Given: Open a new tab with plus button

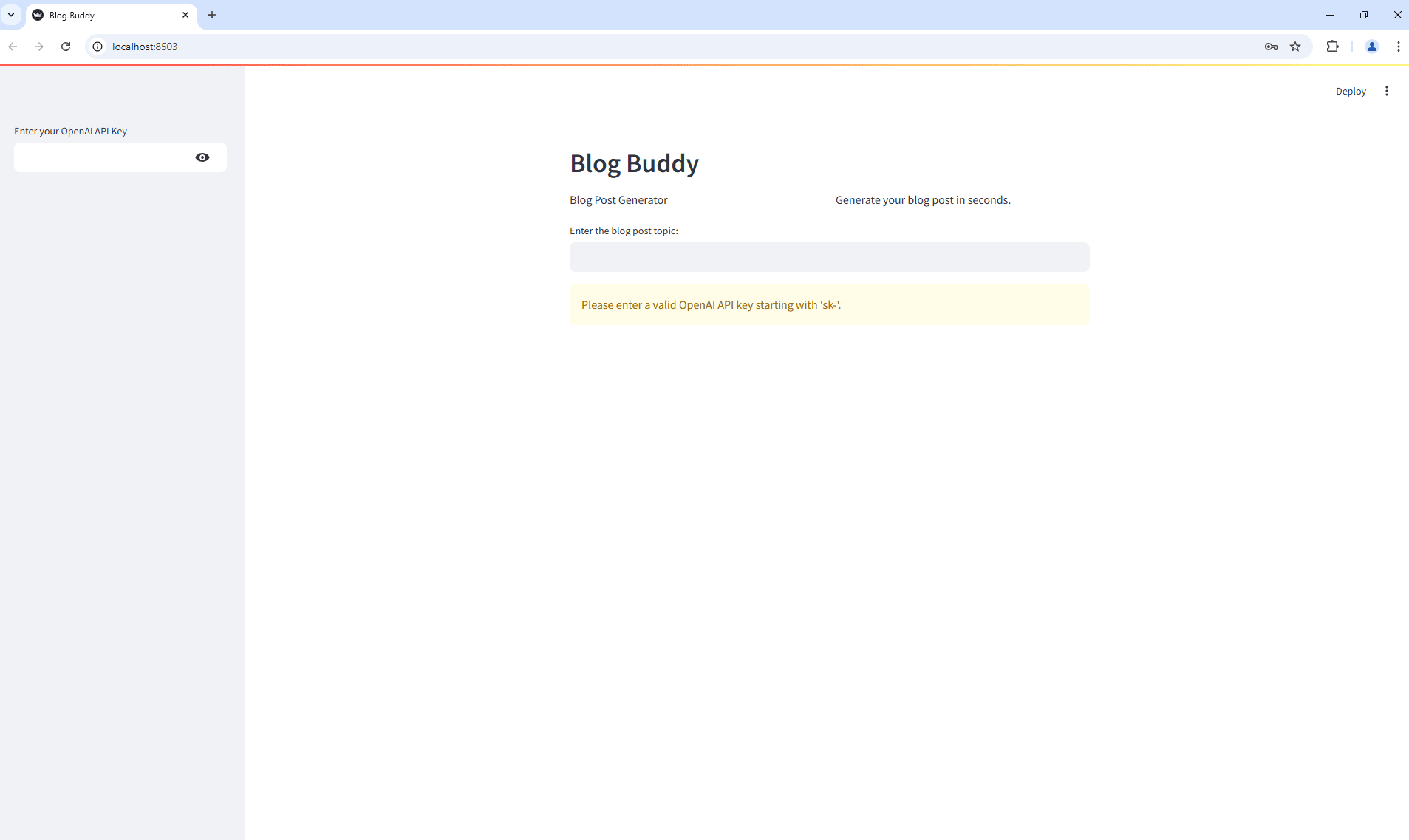Looking at the screenshot, I should point(212,15).
